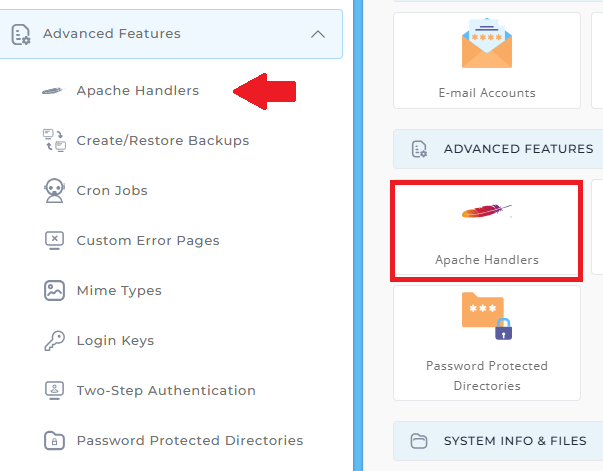Collapse the Advanced Features menu chevron
Viewport: 603px width, 471px height.
pyautogui.click(x=318, y=34)
